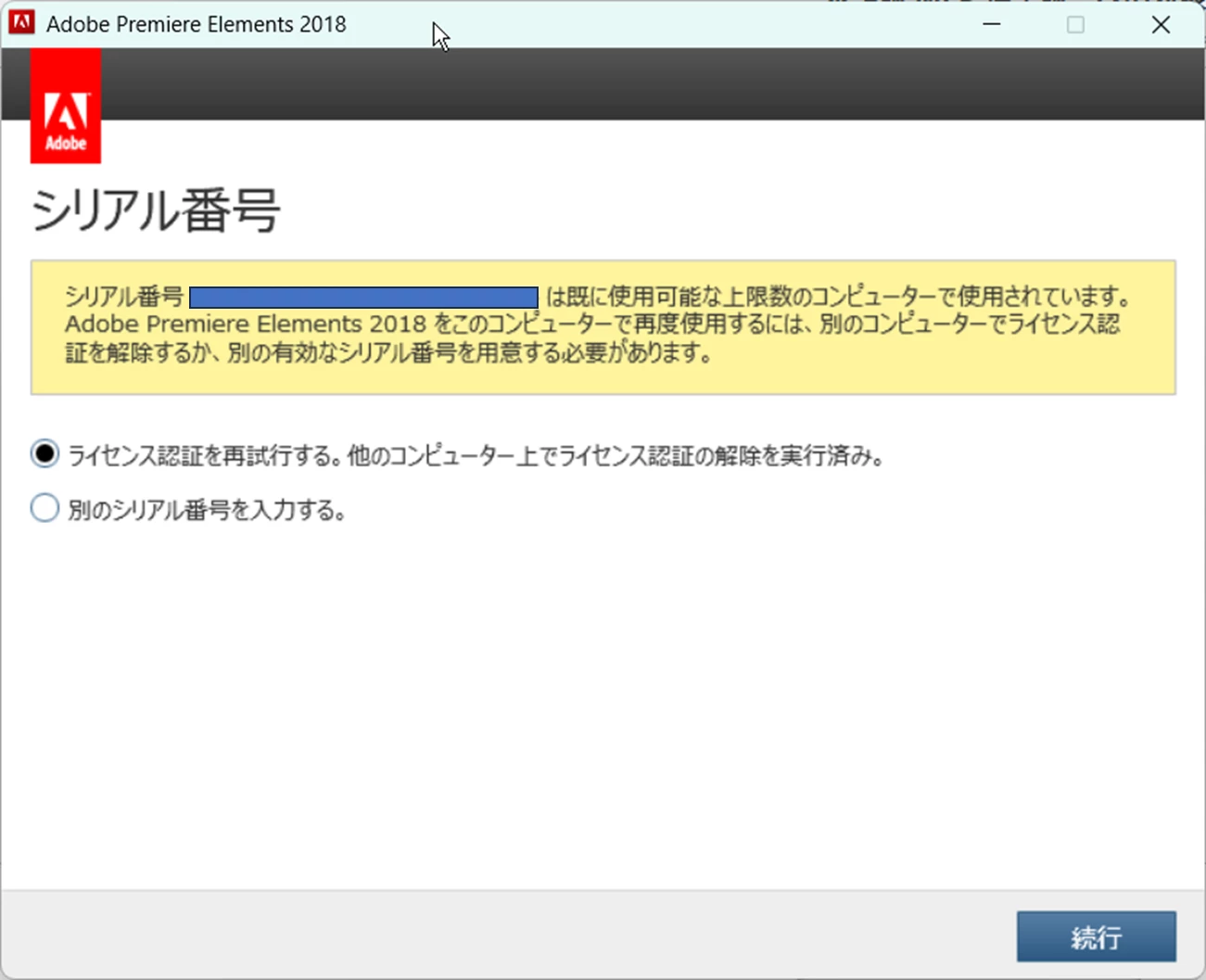This screenshot has width=1206, height=980.
Task: Click the Adobe Premiere Elements 2018 window title
Action: [x=197, y=24]
